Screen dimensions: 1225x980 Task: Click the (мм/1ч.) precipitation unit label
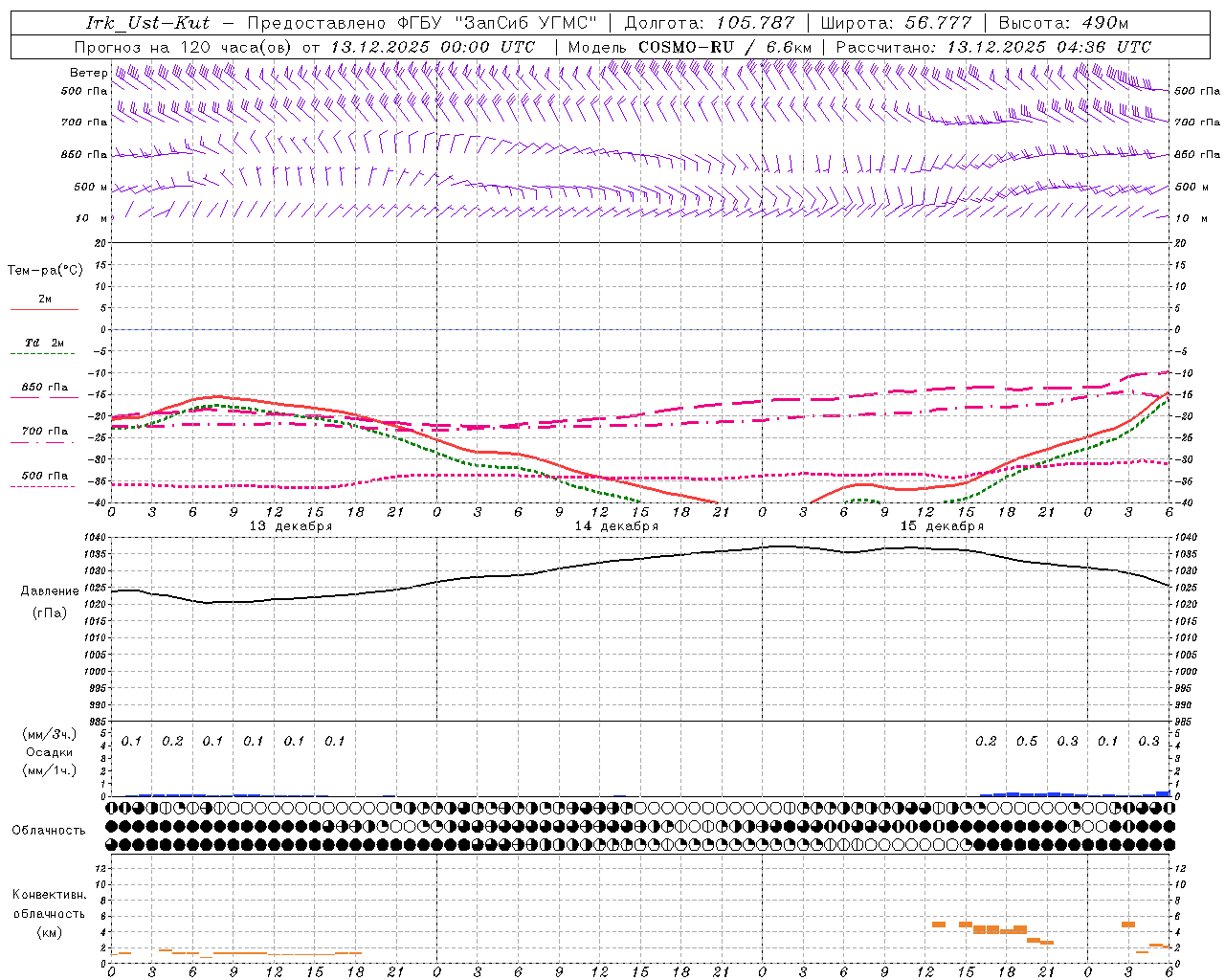[49, 770]
